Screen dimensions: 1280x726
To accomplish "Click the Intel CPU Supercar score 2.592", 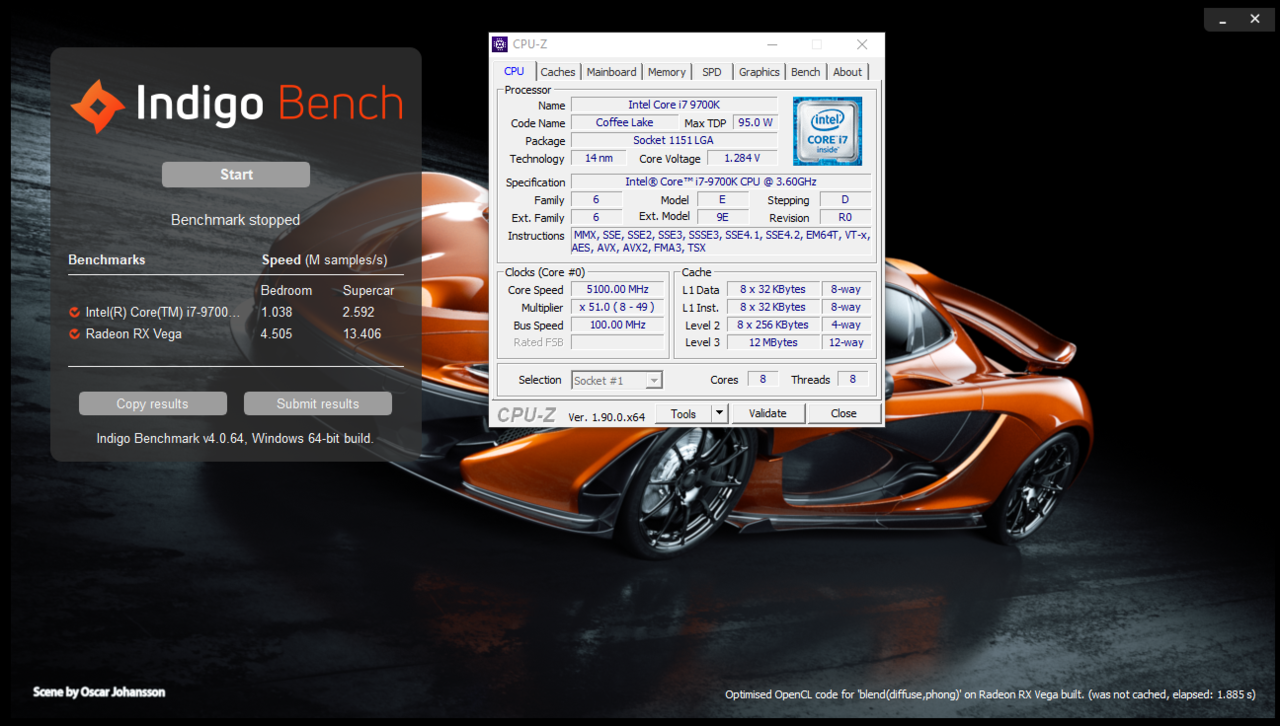I will [359, 312].
